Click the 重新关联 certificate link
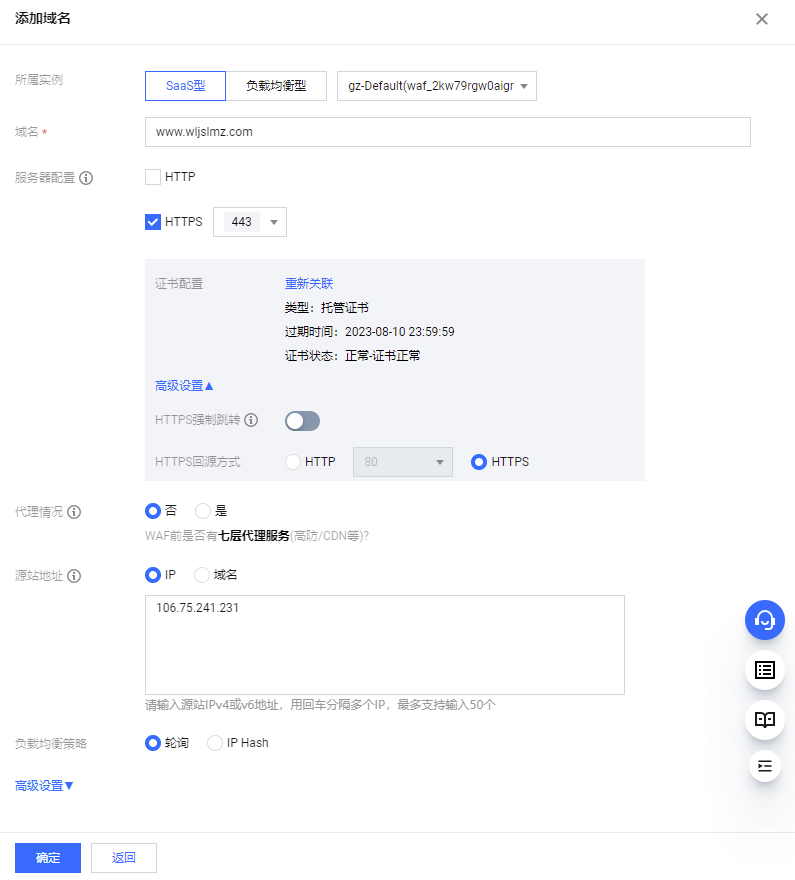This screenshot has width=795, height=880. click(309, 283)
